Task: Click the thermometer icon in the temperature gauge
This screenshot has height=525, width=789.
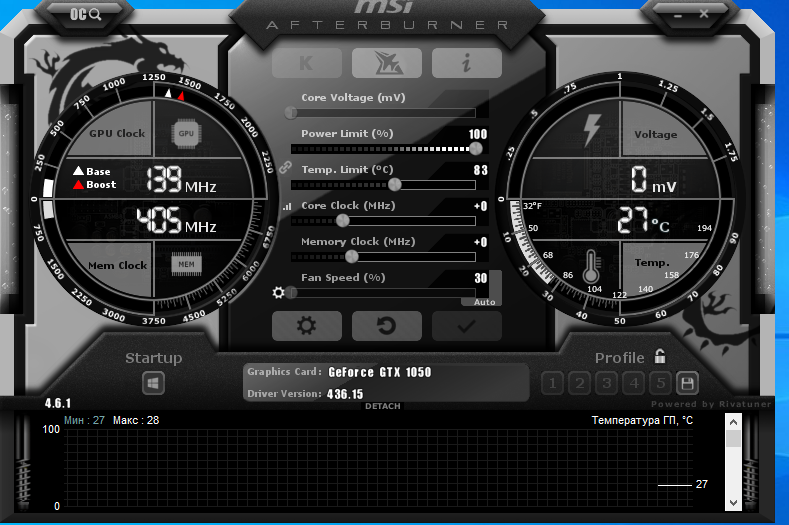Action: (591, 267)
